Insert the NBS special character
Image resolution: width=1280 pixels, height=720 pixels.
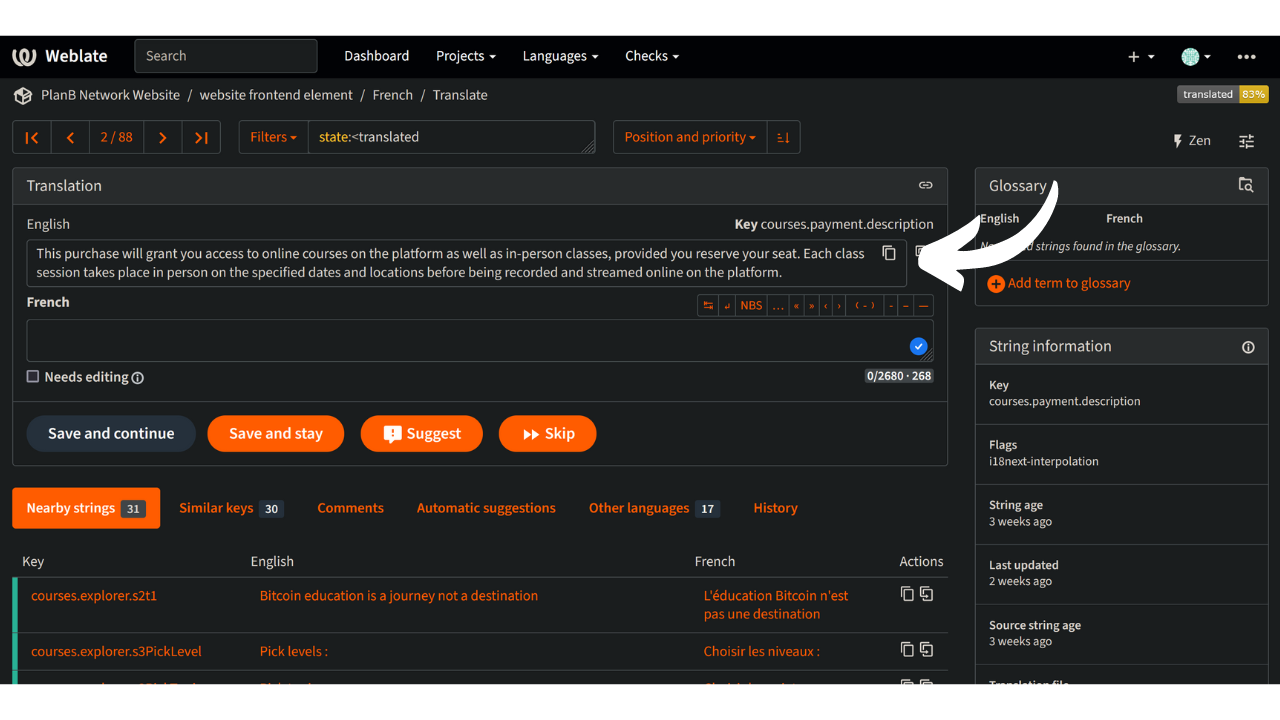751,306
